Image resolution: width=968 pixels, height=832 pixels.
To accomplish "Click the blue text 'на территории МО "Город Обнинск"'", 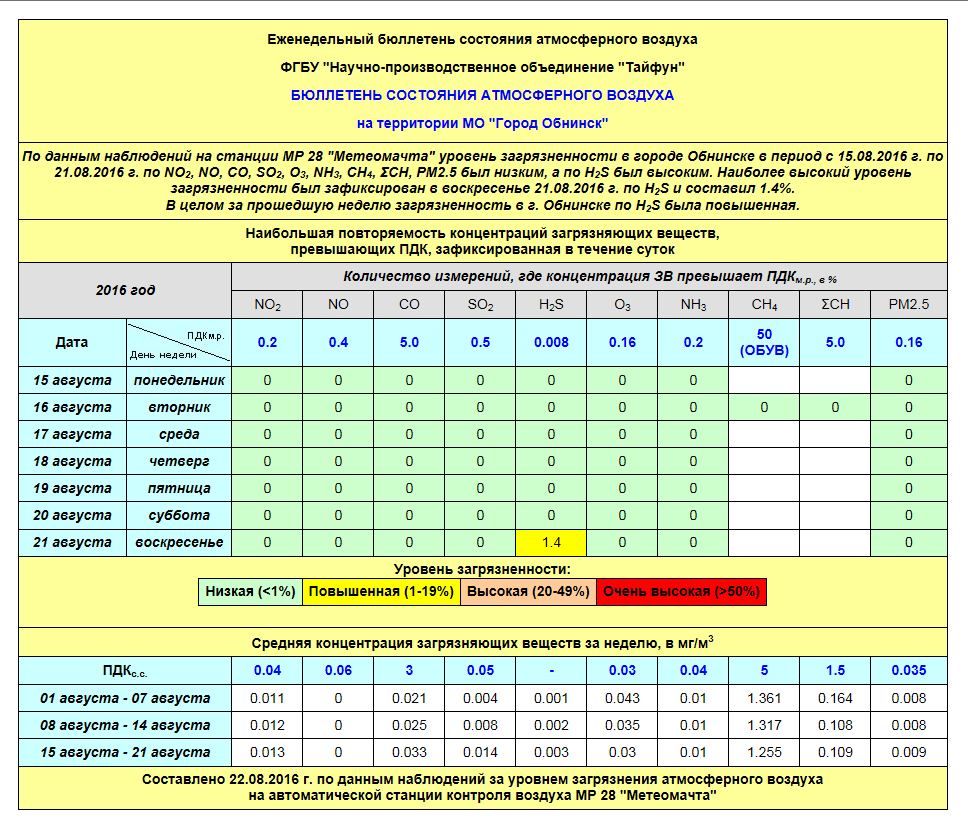I will (x=482, y=123).
